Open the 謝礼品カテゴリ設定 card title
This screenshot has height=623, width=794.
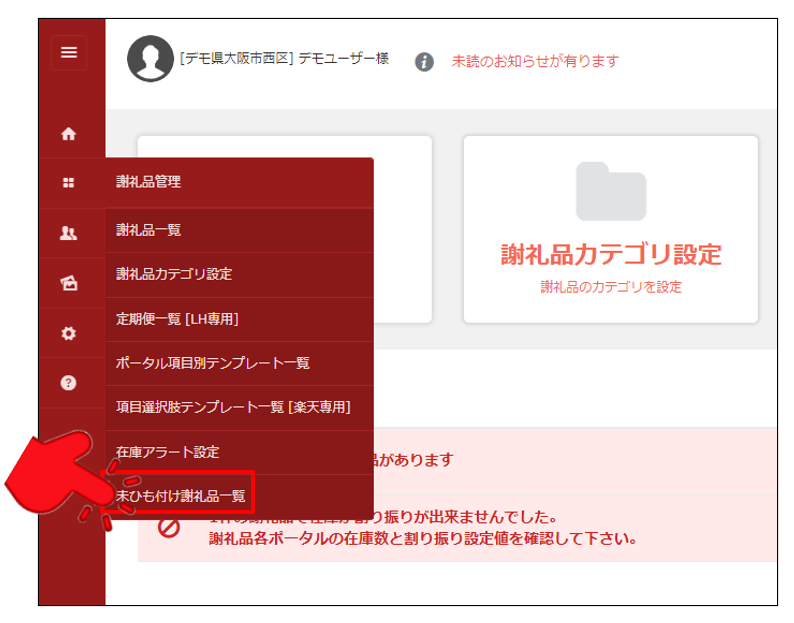610,254
